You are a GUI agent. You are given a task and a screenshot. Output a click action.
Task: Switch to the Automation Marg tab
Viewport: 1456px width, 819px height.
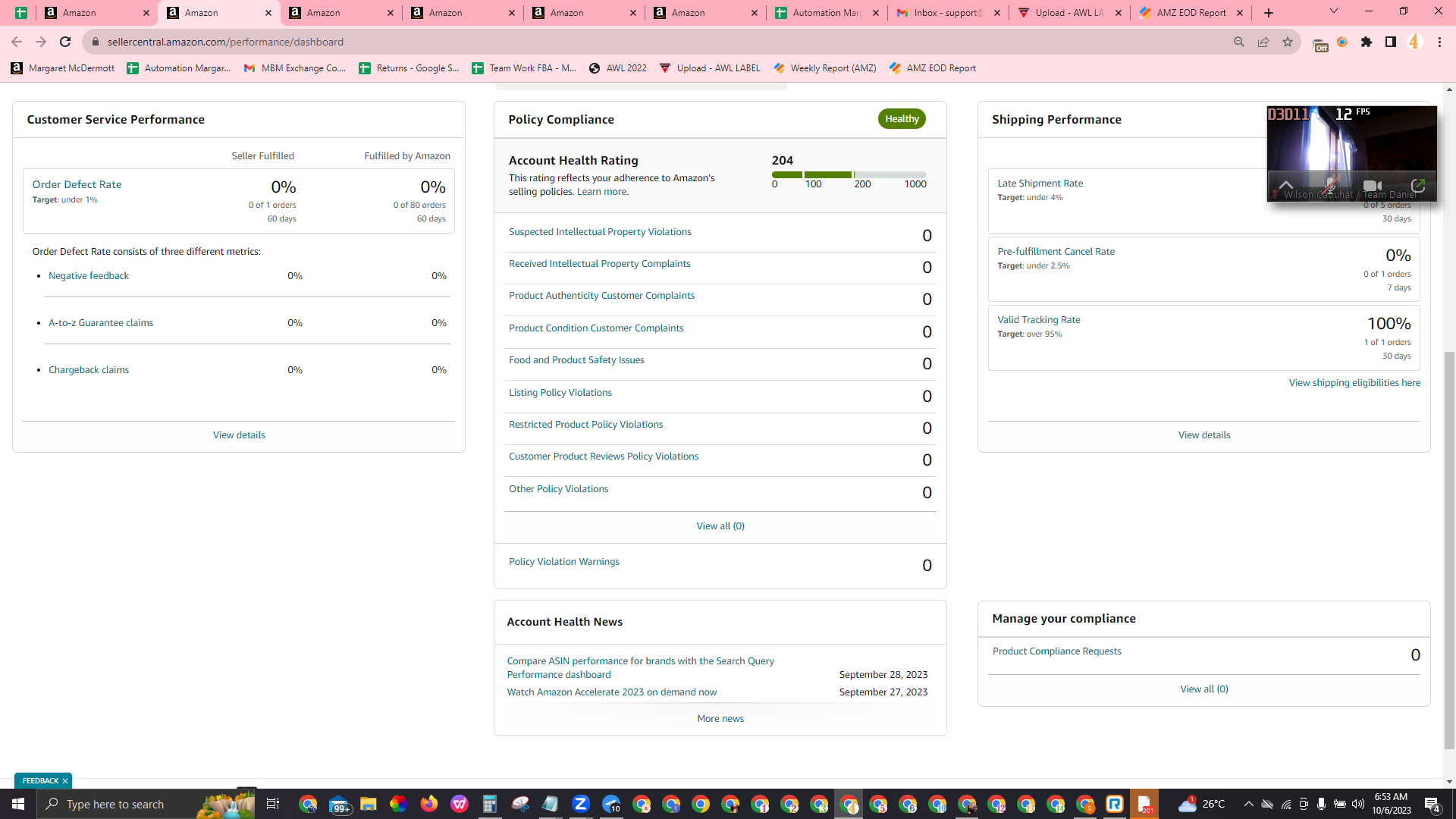coord(827,13)
